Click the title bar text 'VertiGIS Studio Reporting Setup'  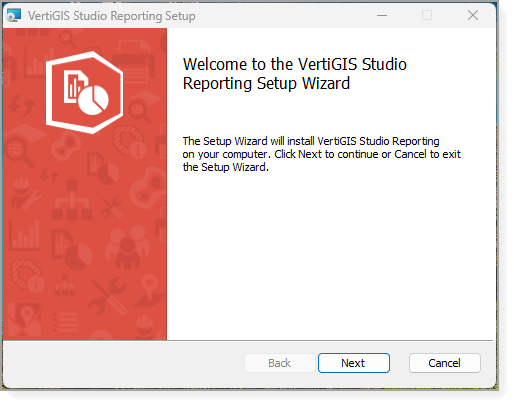click(x=112, y=16)
